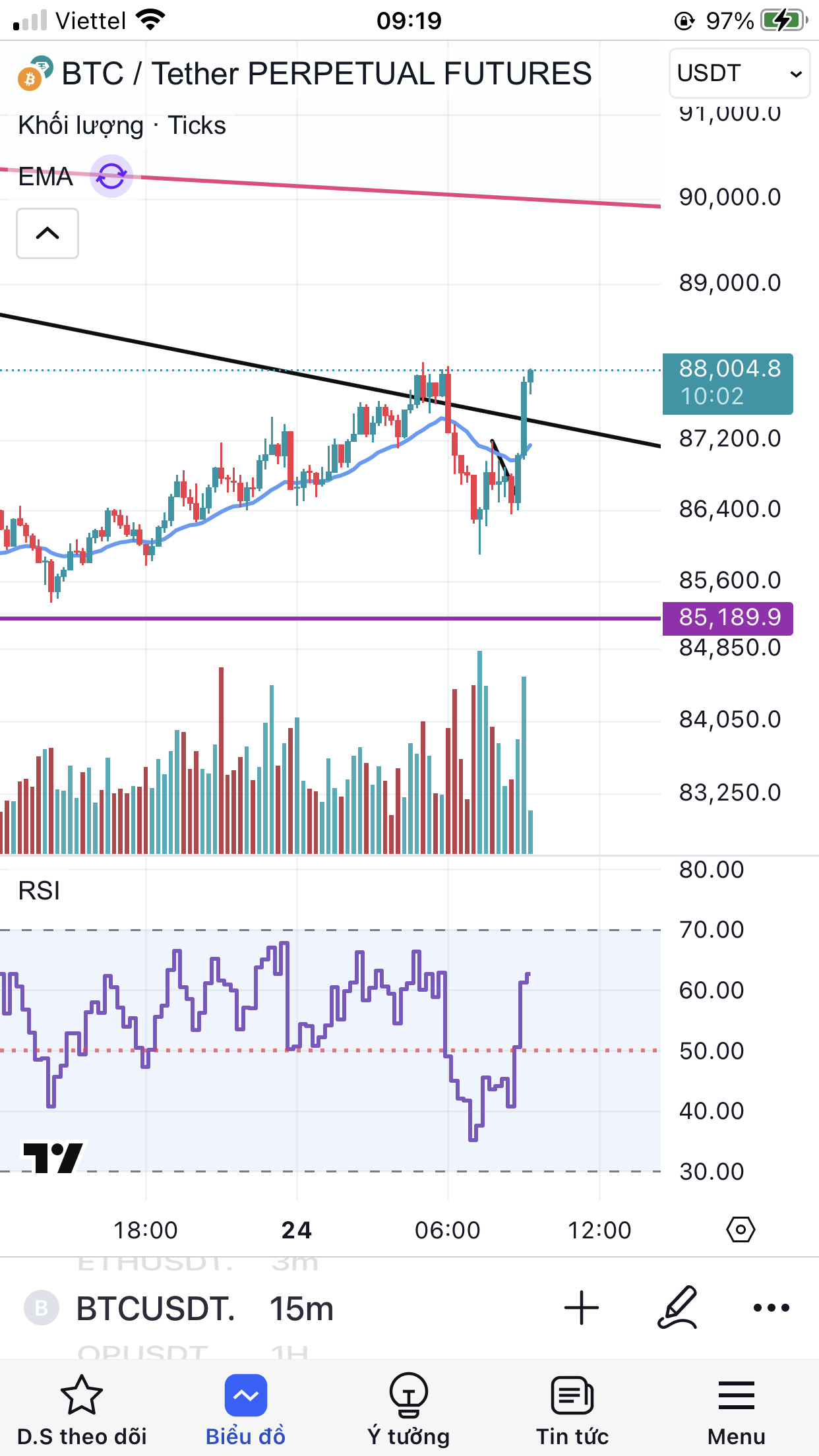Tap the watchlist star icon

coord(82,1395)
